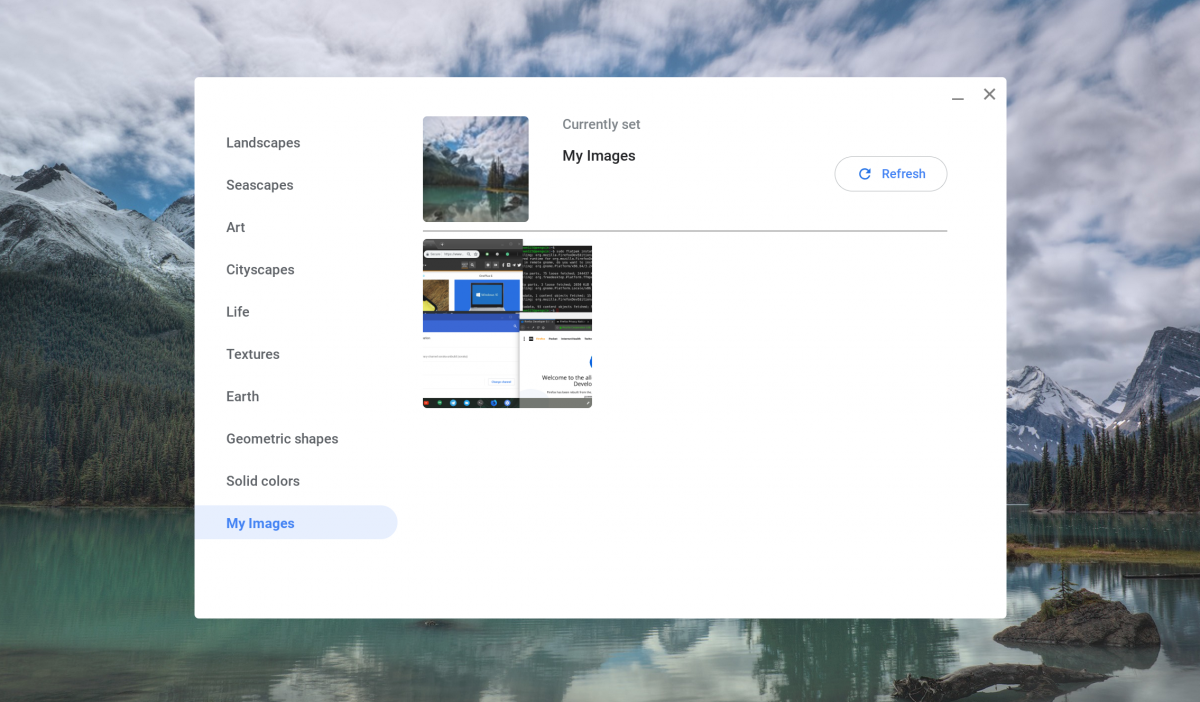Click the circular refresh arrow icon

click(x=864, y=173)
